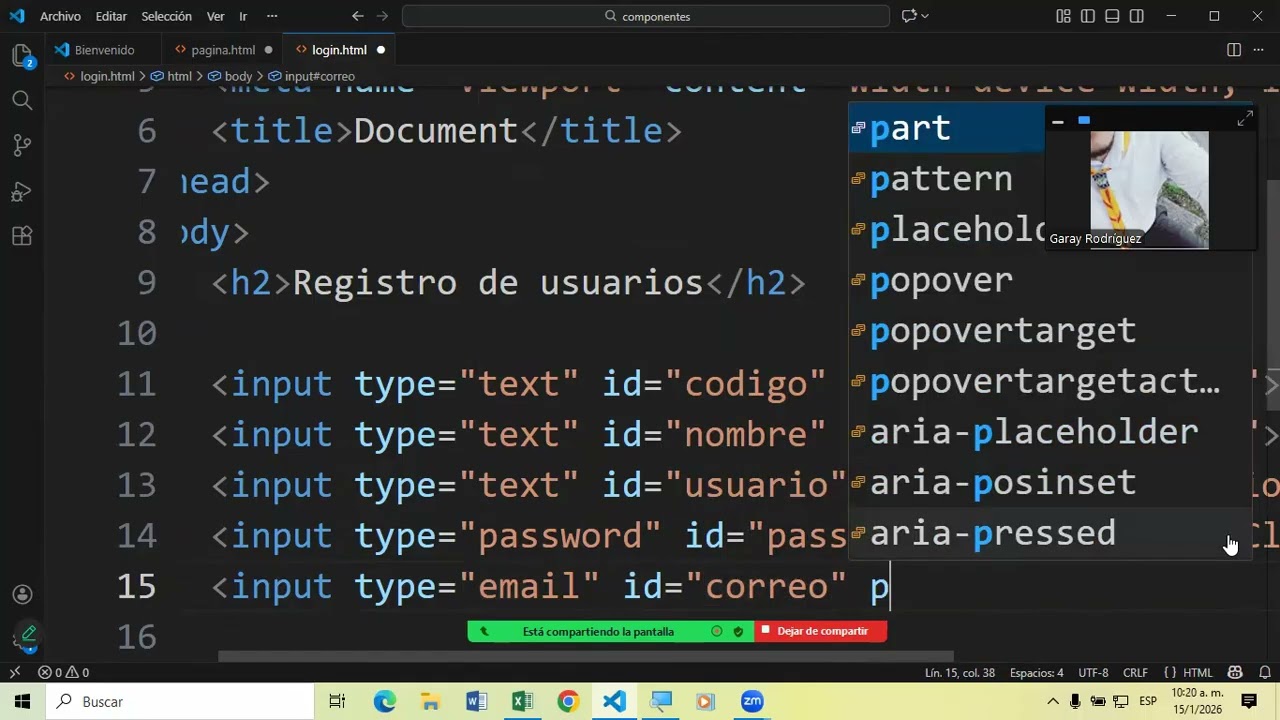Show more menus with the ellipsis
This screenshot has height=720, width=1280.
point(272,16)
